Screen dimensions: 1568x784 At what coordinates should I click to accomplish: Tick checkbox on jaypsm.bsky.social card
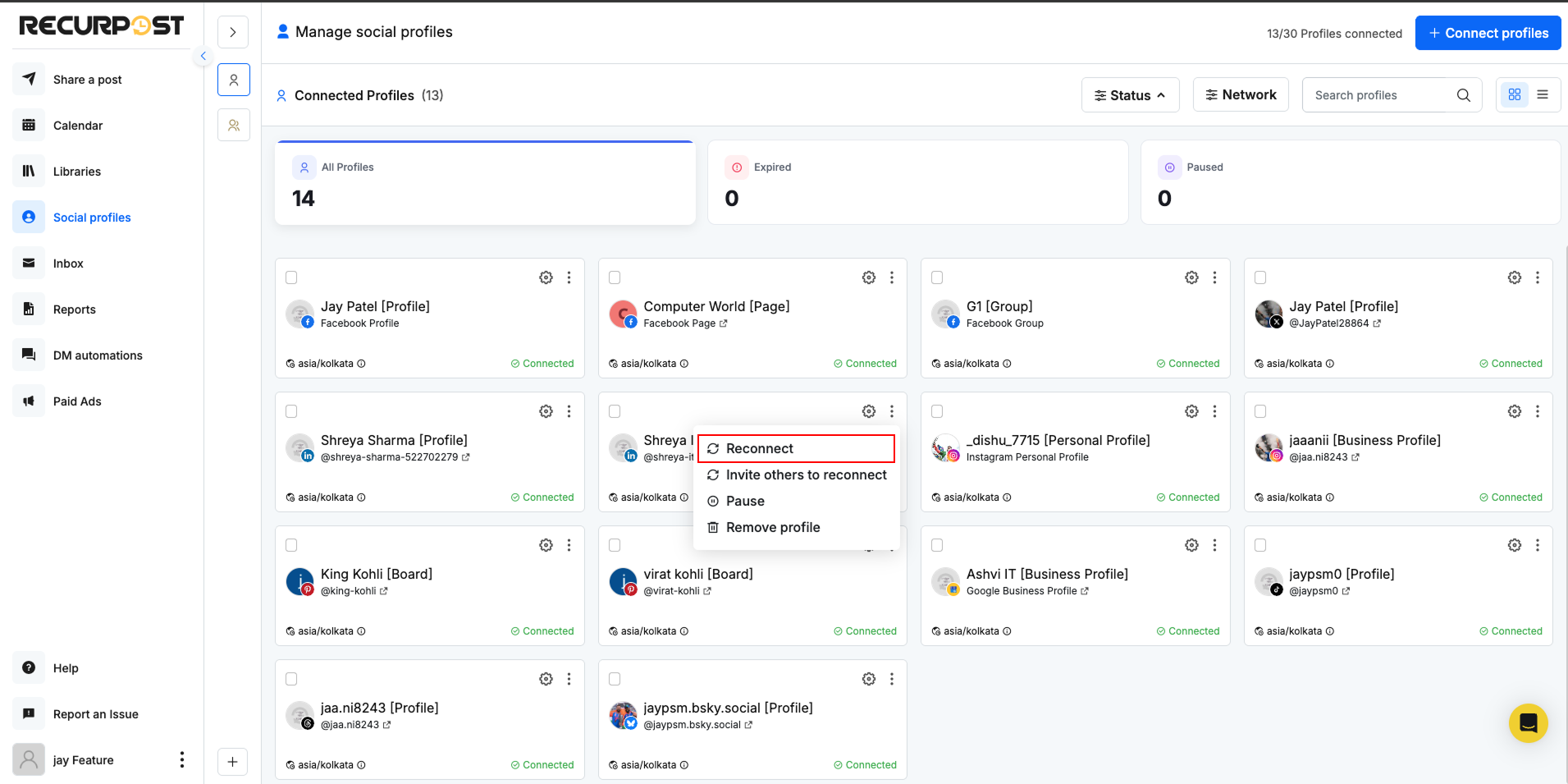615,679
